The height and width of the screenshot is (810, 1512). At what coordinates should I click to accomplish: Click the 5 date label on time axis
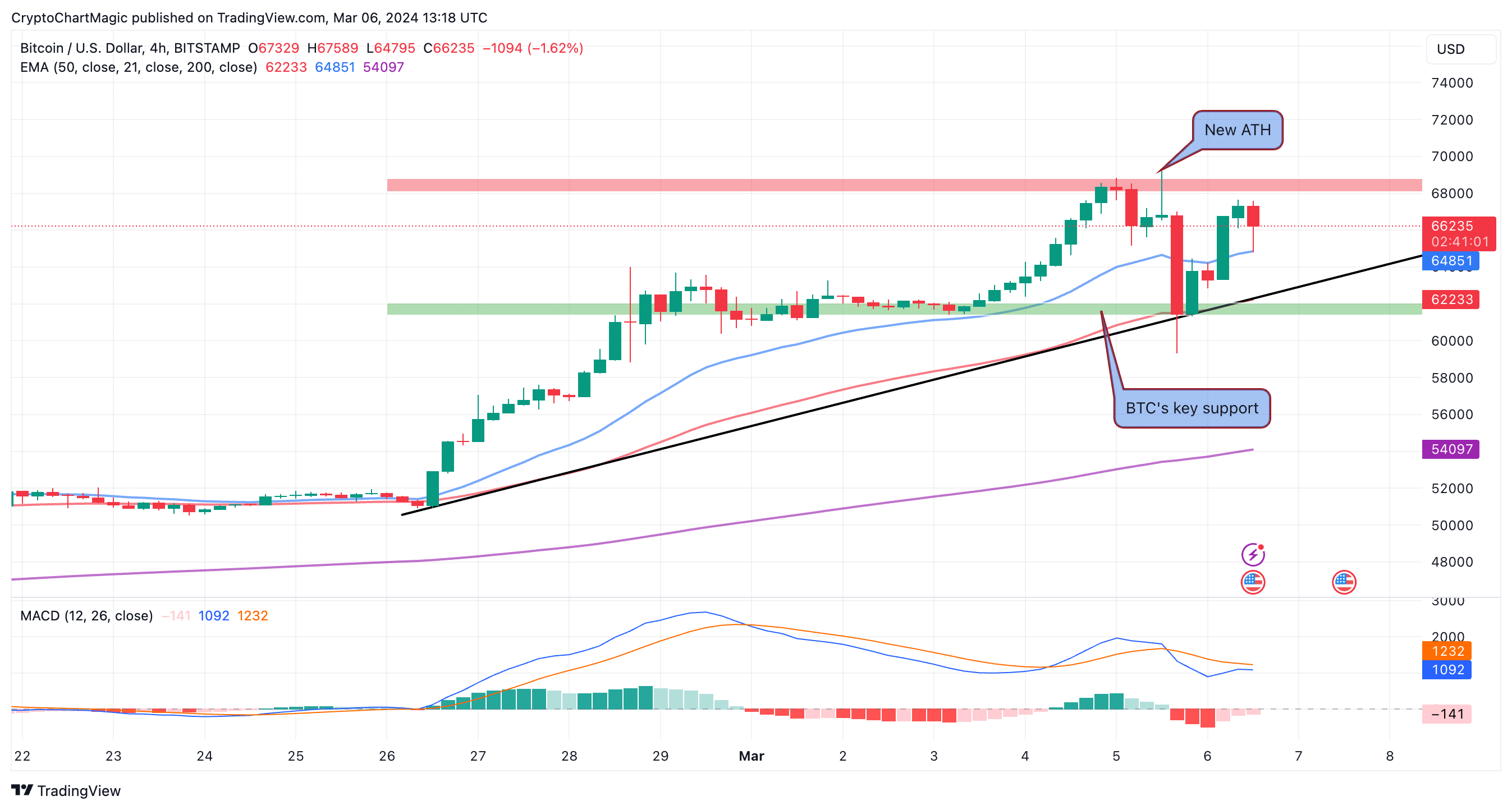coord(1116,756)
